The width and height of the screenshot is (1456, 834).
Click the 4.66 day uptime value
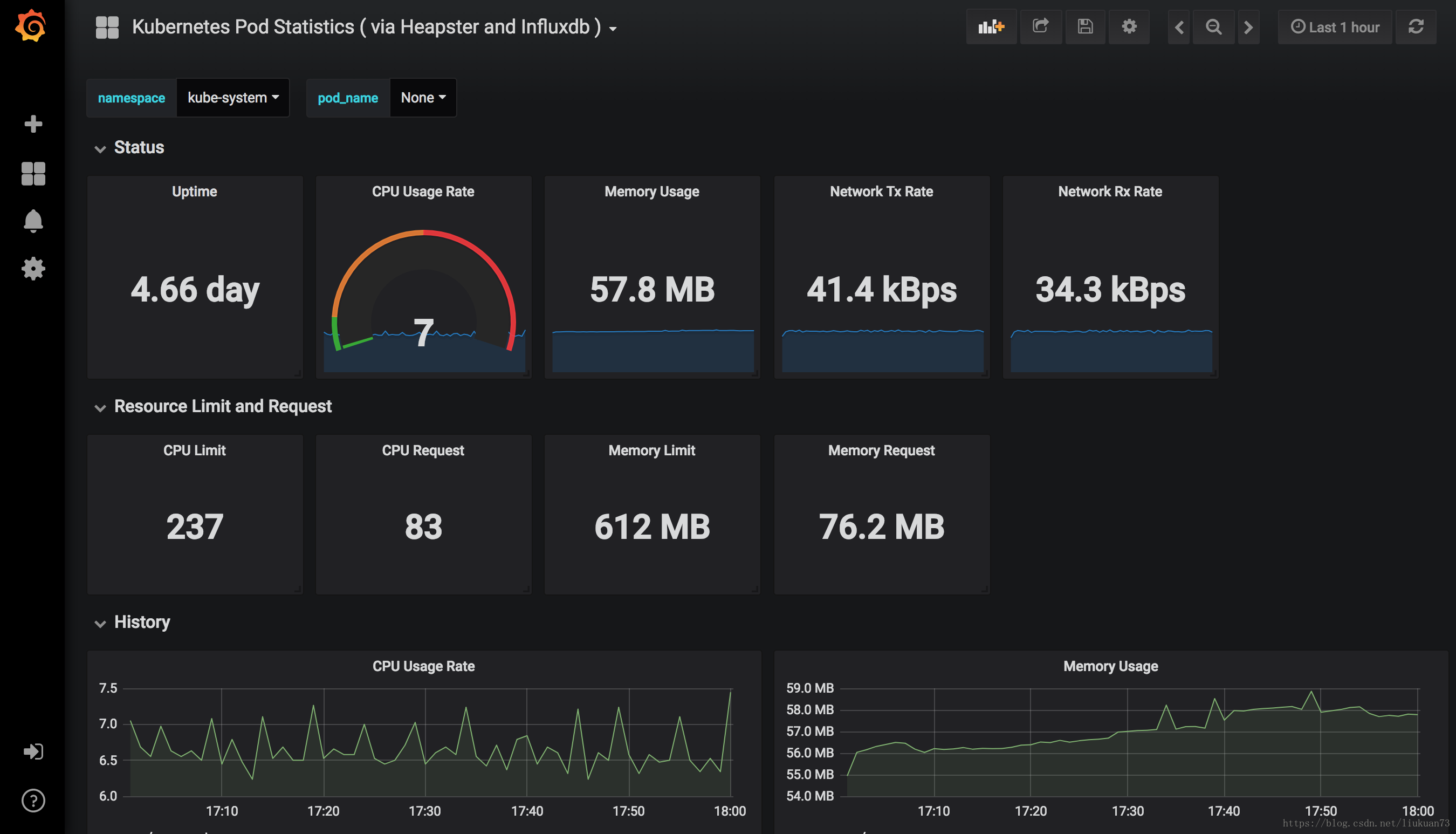tap(195, 289)
